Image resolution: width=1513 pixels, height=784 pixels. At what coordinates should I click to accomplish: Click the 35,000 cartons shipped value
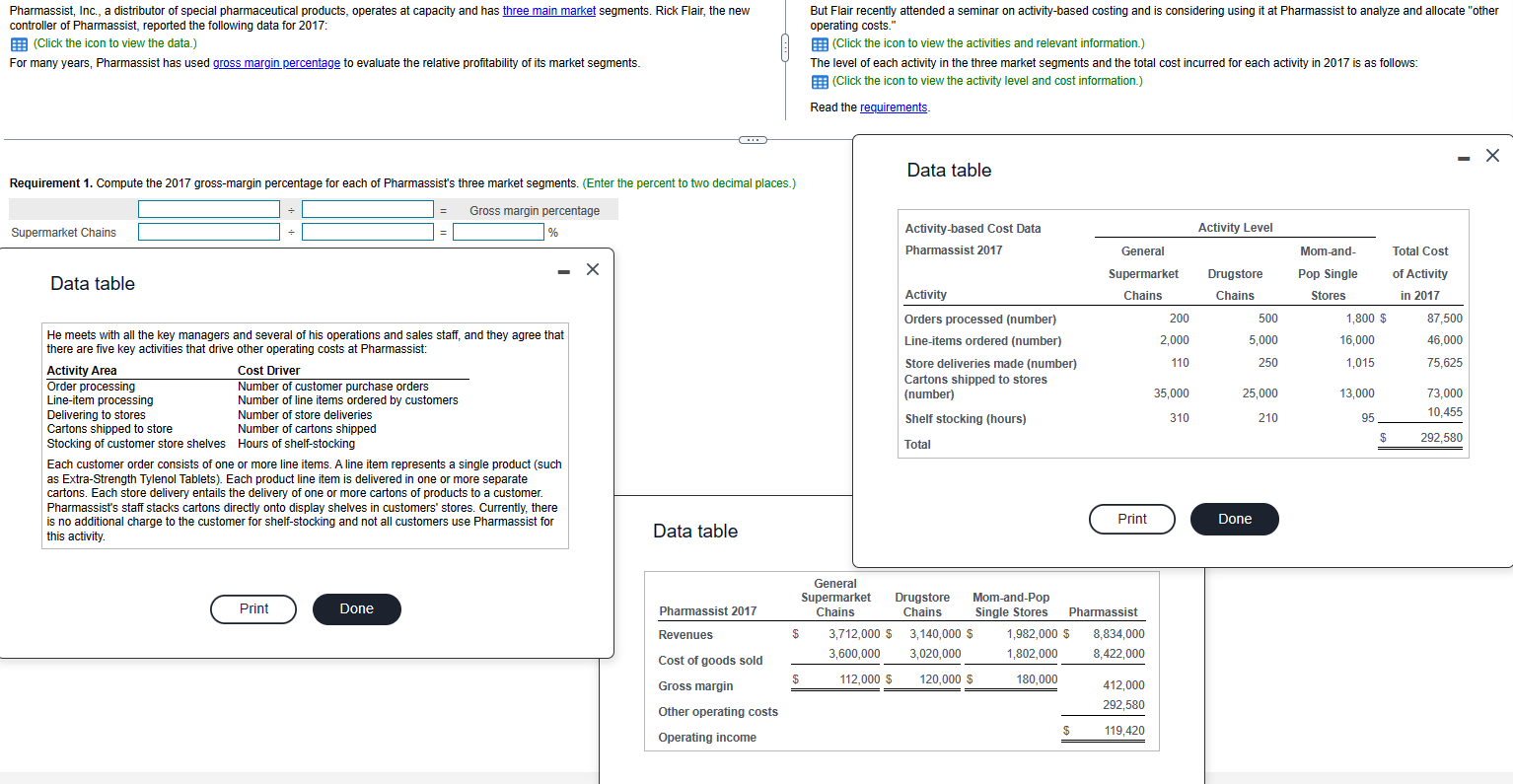(x=1172, y=393)
